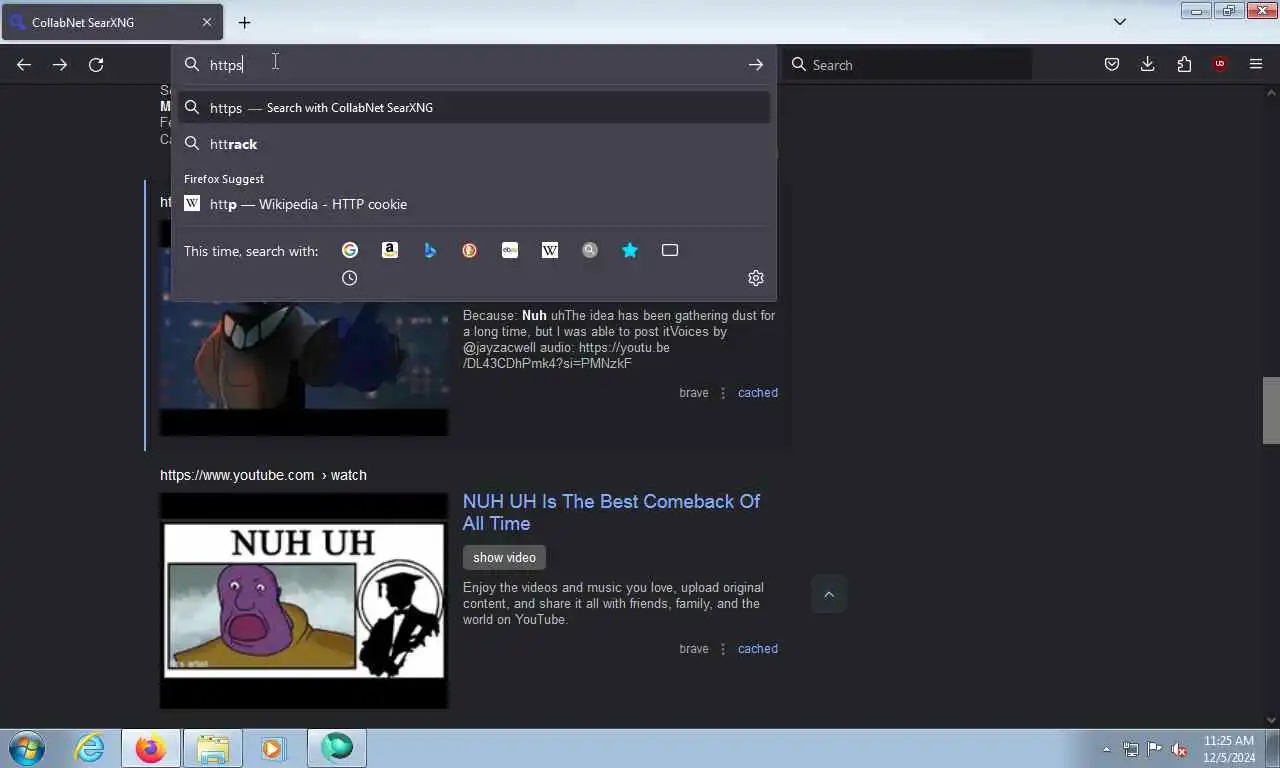
Task: Search this time with DuckDuckGo
Action: [x=470, y=250]
